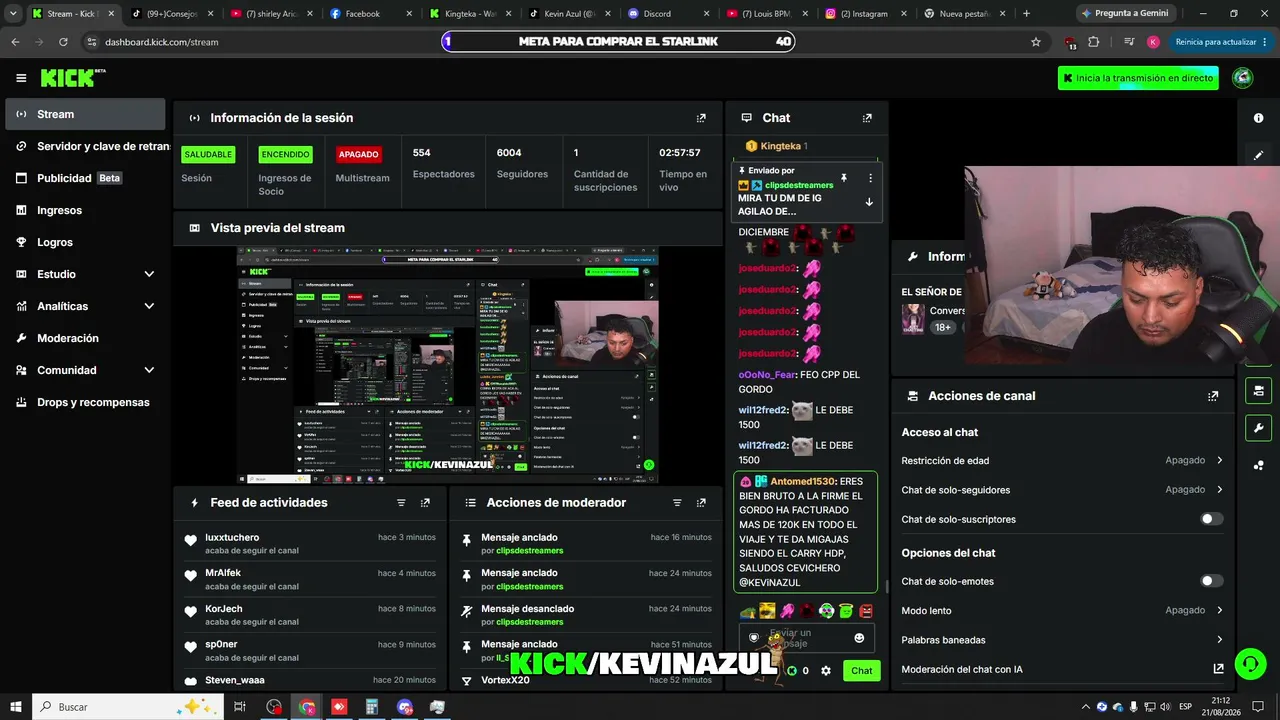Expand the Comunidad sidebar section
Viewport: 1280px width, 720px height.
coord(149,370)
